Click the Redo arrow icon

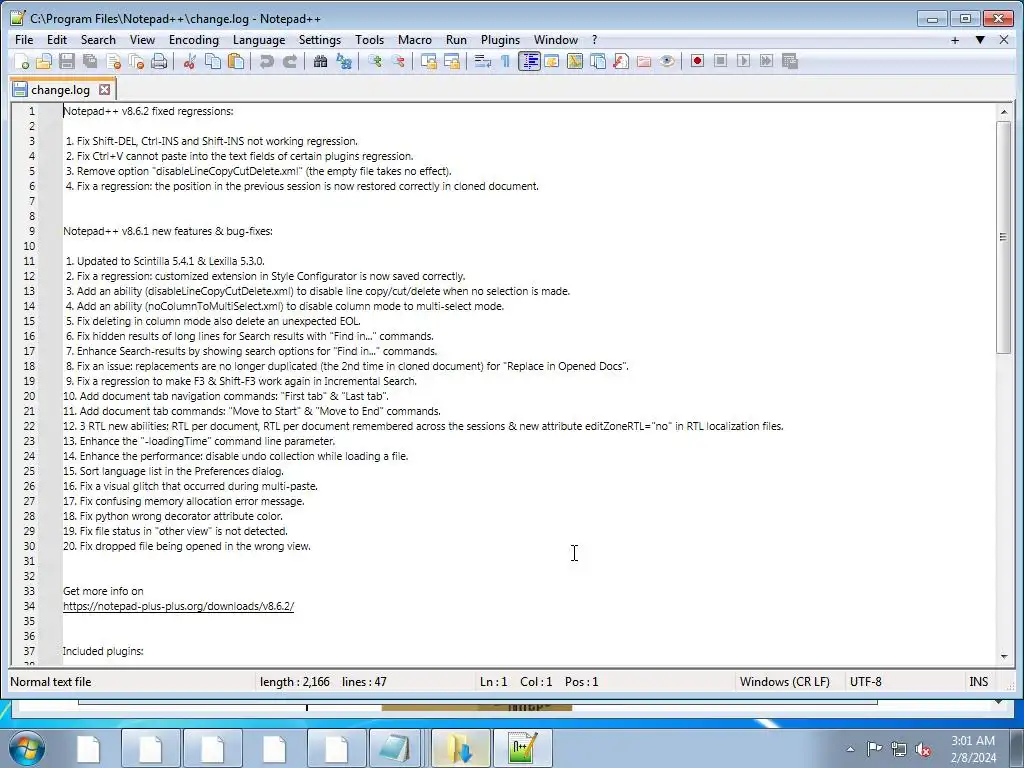point(290,61)
